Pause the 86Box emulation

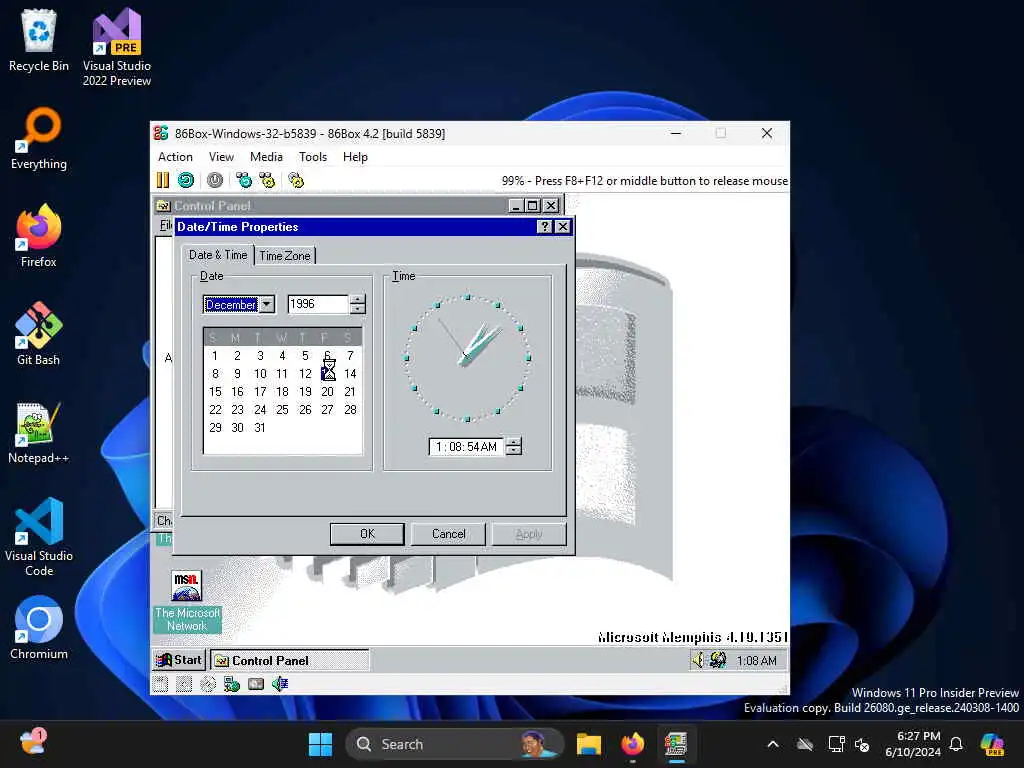(x=163, y=180)
